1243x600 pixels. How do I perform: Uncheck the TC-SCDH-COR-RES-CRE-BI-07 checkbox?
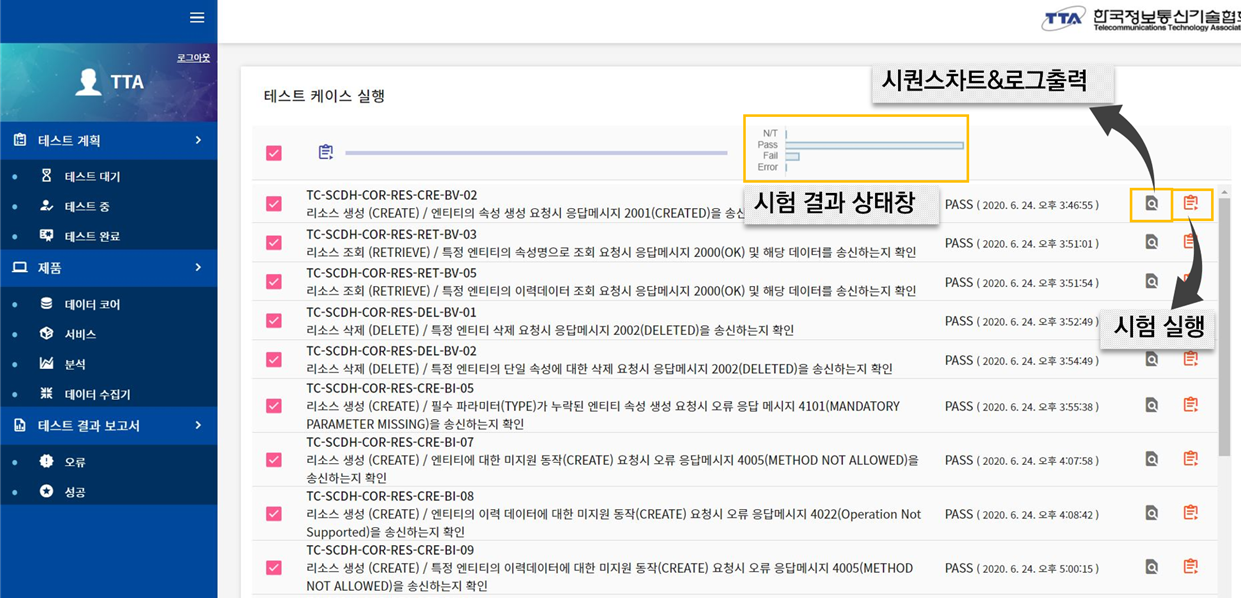274,460
